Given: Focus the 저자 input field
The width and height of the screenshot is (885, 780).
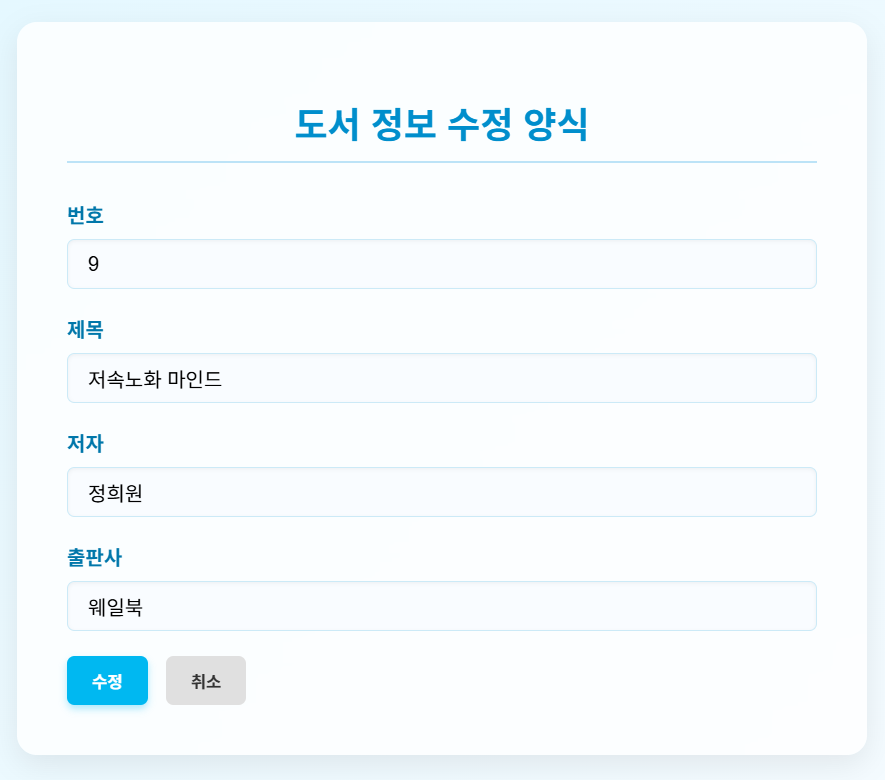Looking at the screenshot, I should (442, 492).
